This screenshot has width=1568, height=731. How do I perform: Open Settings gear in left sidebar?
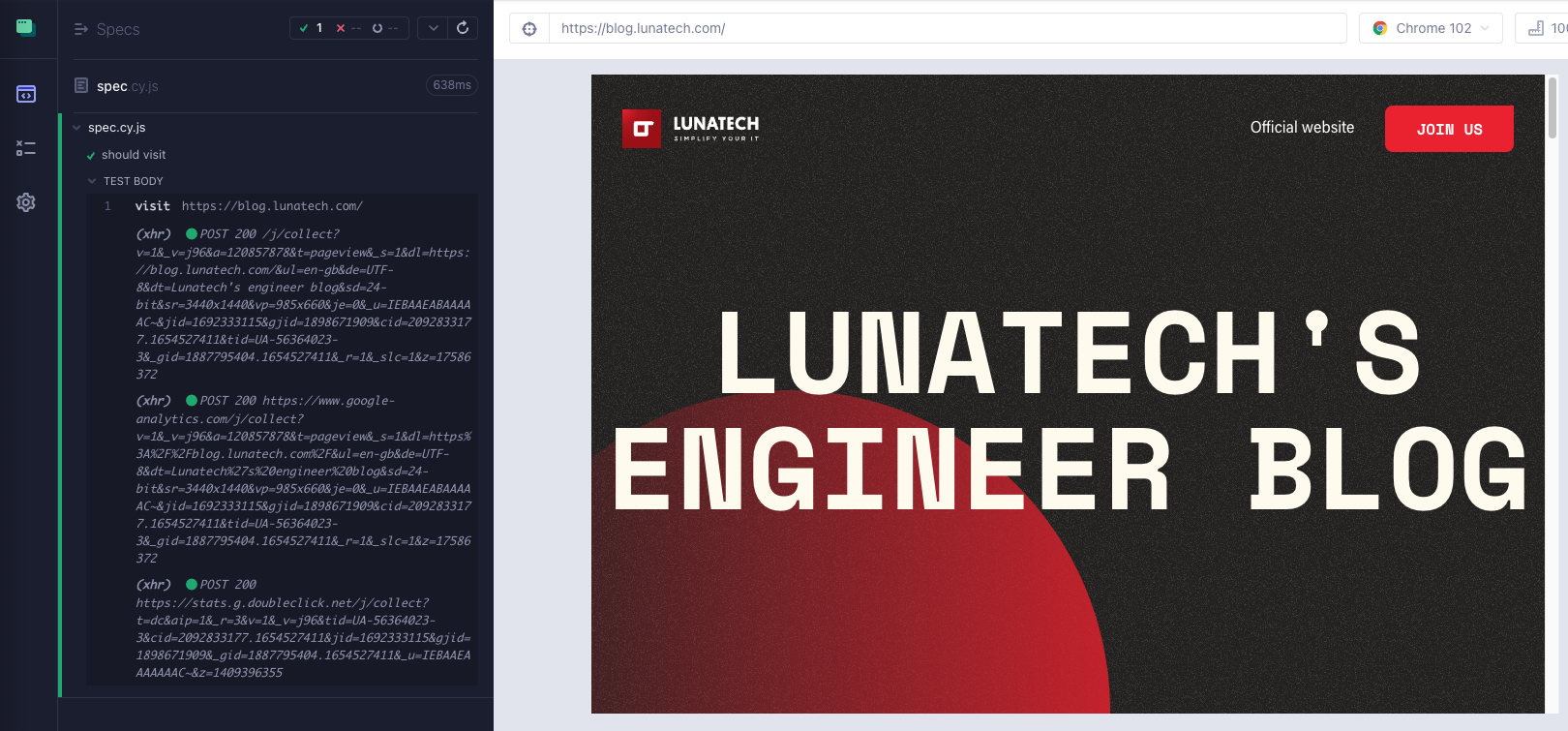pyautogui.click(x=26, y=202)
